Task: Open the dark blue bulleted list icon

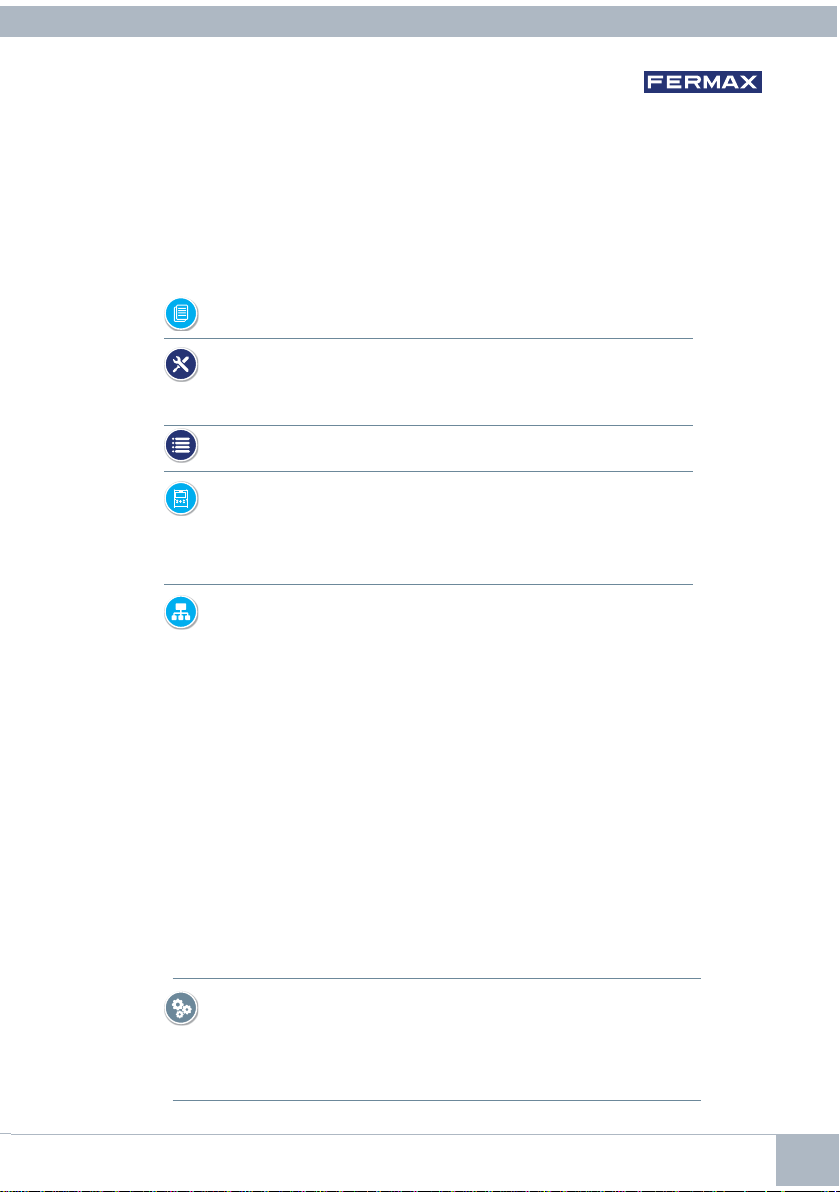Action: 181,446
